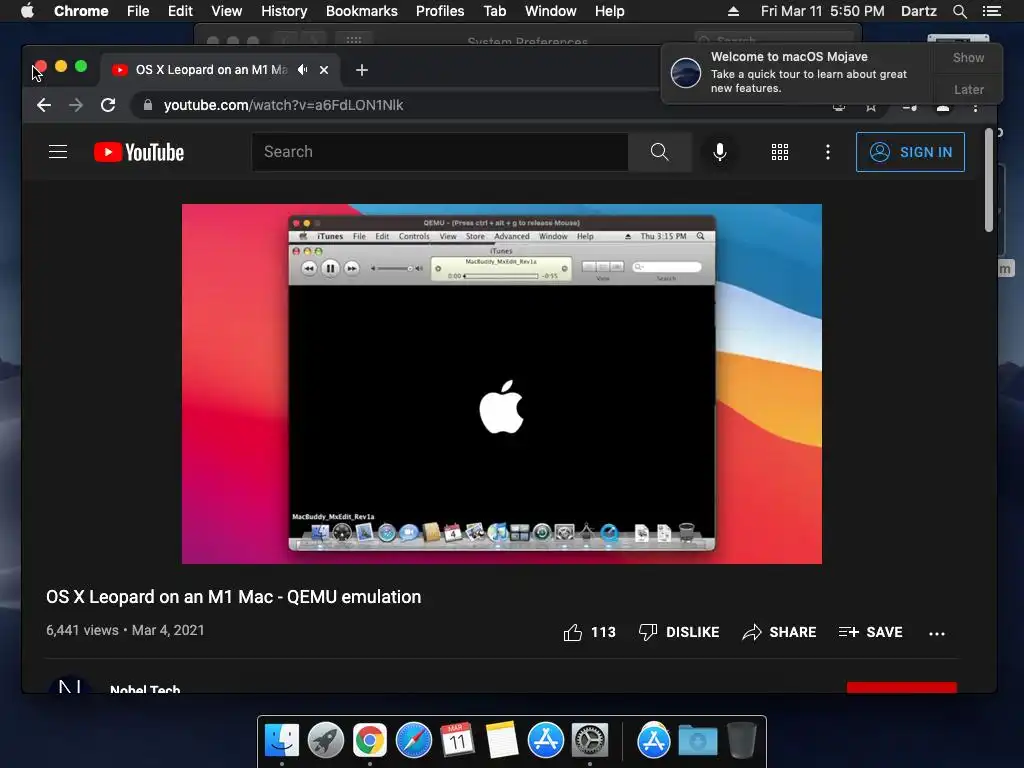This screenshot has width=1024, height=768.
Task: Open more actions ellipsis below video
Action: pos(936,633)
